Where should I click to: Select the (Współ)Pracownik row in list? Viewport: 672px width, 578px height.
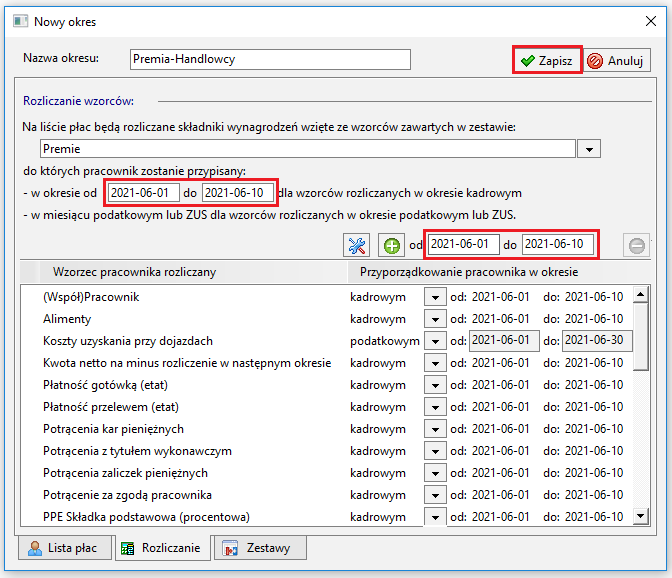(x=327, y=297)
